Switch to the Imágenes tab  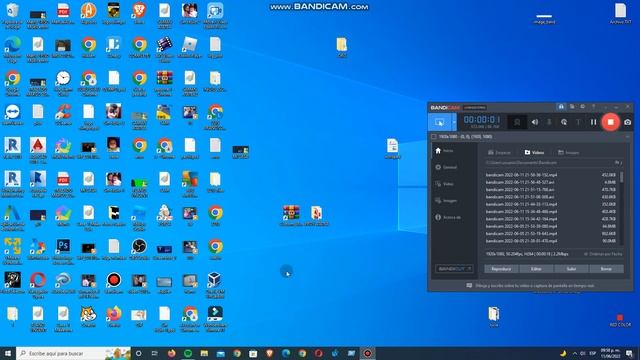tap(569, 152)
